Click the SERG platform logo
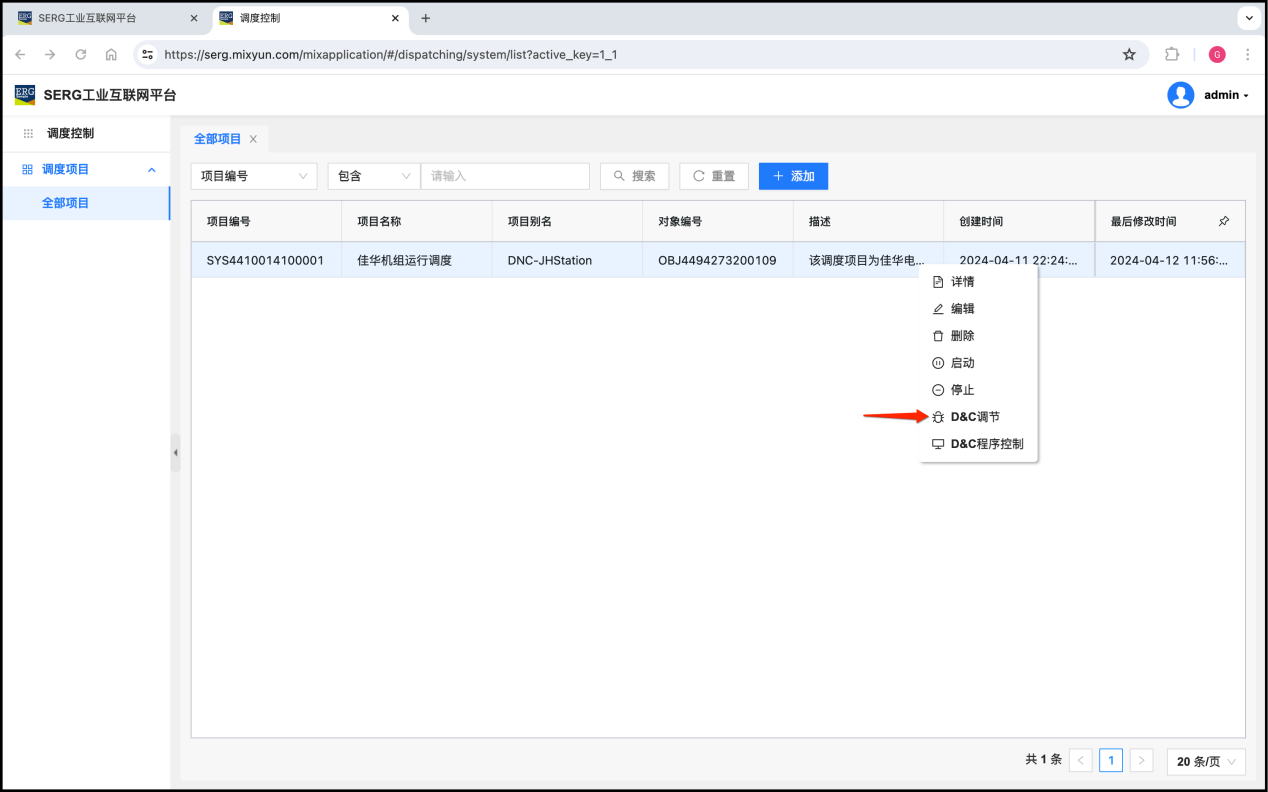The width and height of the screenshot is (1268, 792). 25,95
